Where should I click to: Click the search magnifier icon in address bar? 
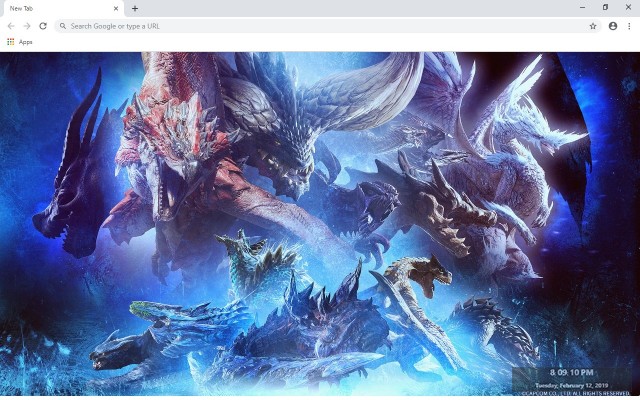pyautogui.click(x=63, y=26)
